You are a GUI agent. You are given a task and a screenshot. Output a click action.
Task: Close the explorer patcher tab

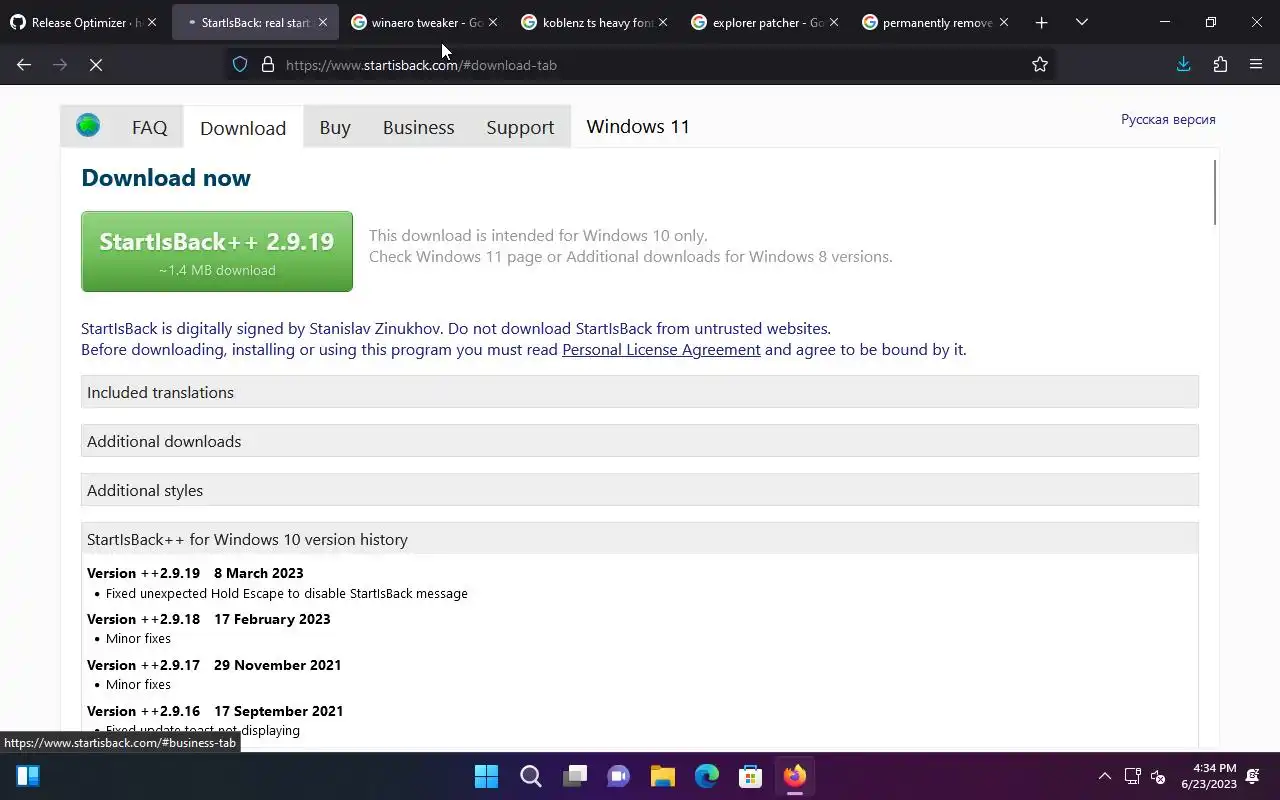pyautogui.click(x=833, y=22)
